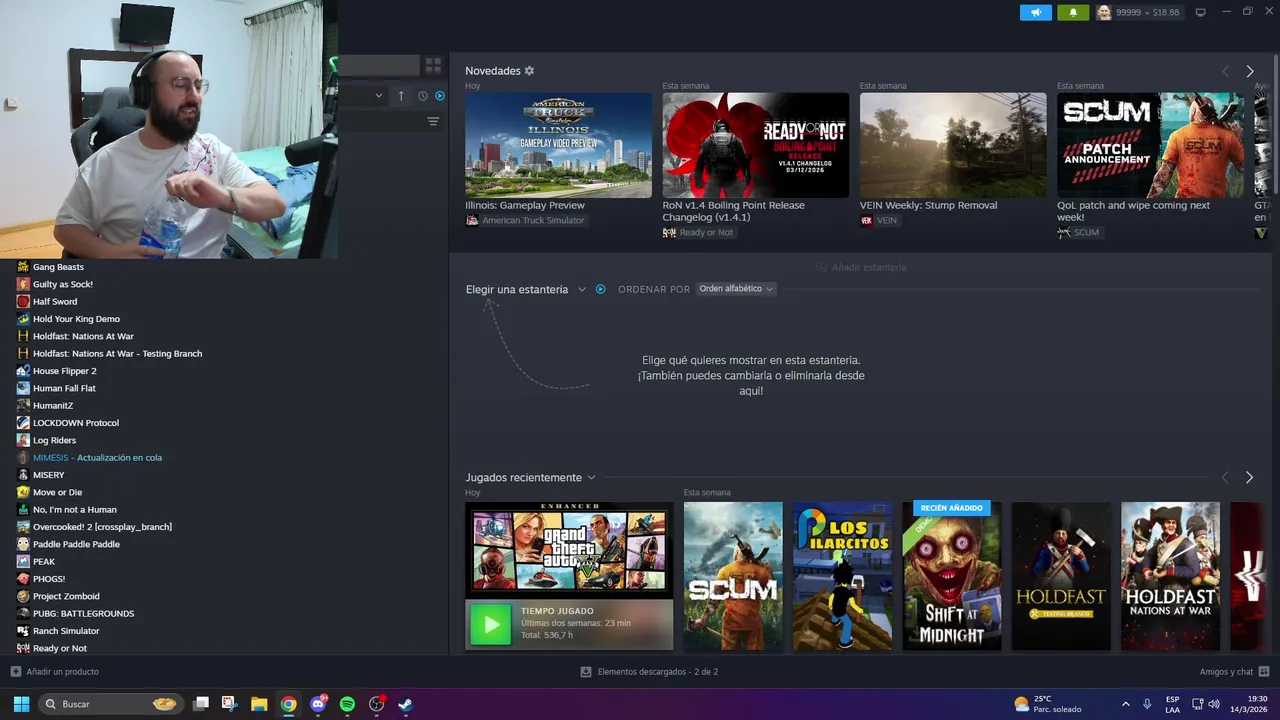The width and height of the screenshot is (1280, 720).
Task: Go to previous Novedades page arrow
Action: click(1225, 71)
